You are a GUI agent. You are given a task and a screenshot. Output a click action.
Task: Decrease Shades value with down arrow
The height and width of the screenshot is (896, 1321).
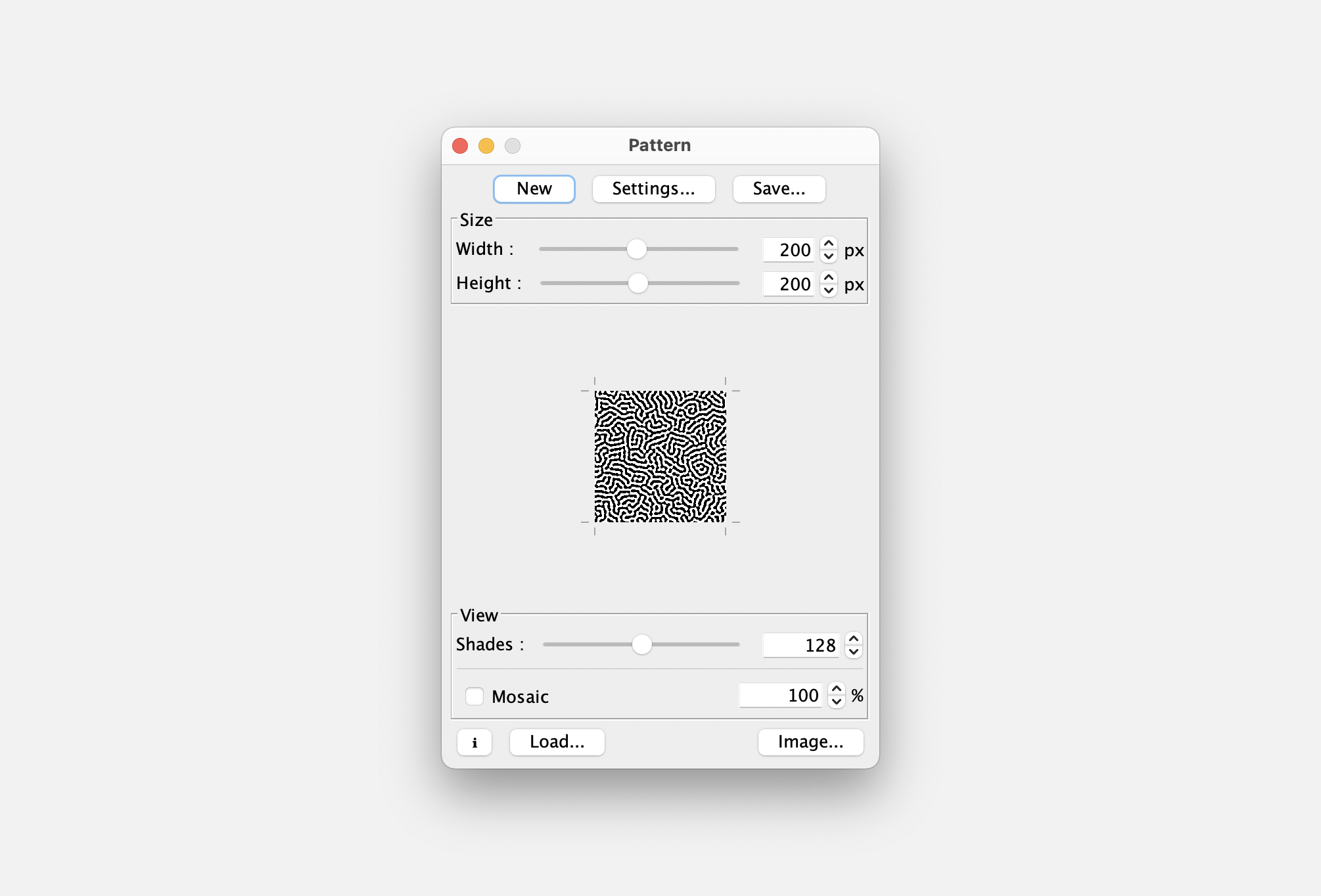click(853, 652)
